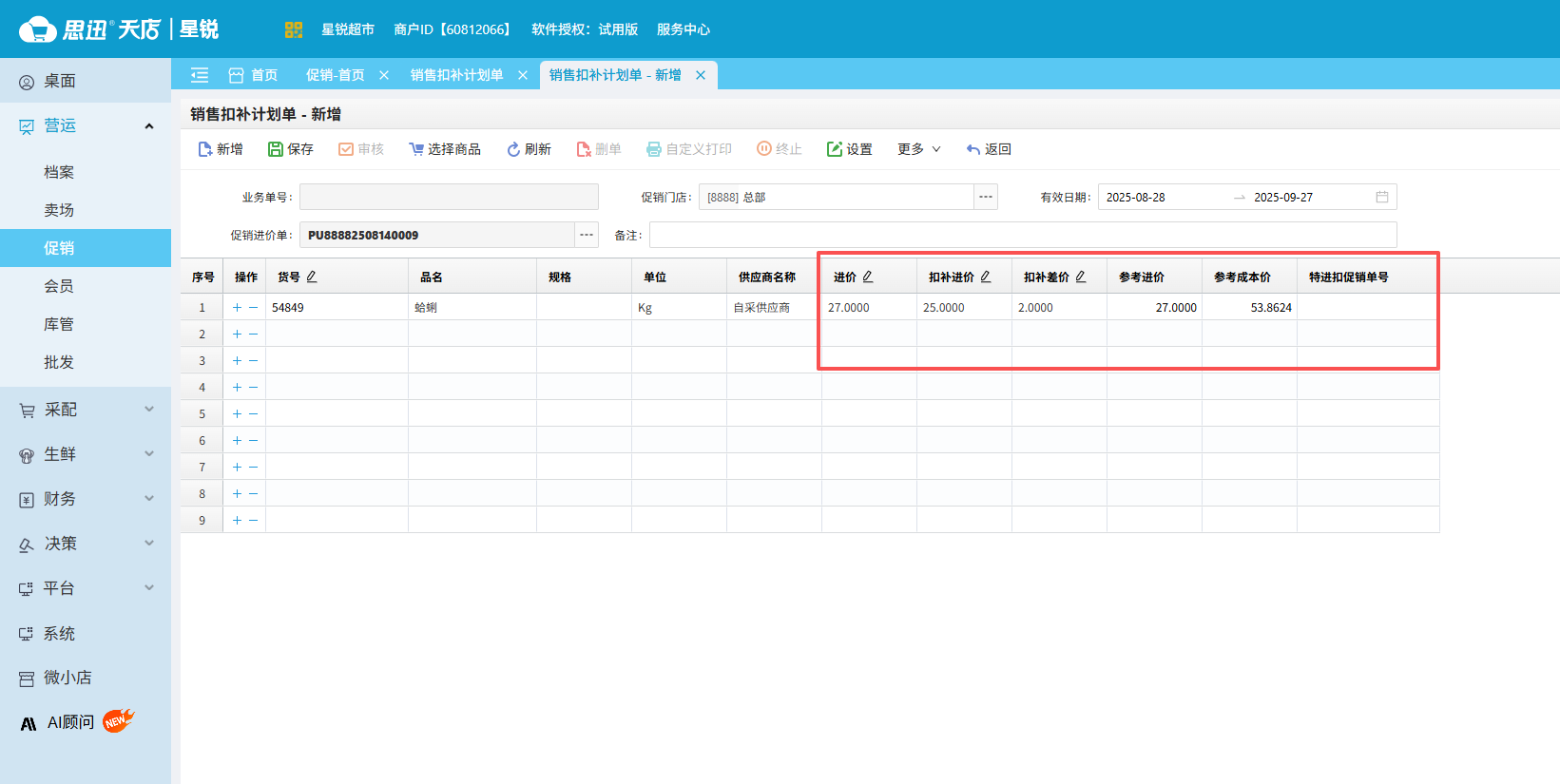
Task: Click the QR grid icon in header
Action: (x=294, y=29)
